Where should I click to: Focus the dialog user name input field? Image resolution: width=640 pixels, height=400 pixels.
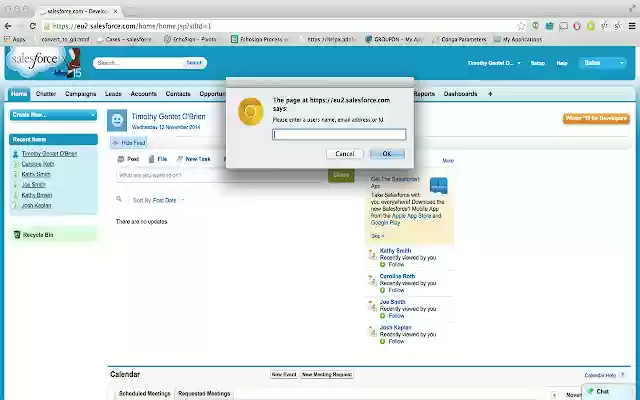(339, 135)
